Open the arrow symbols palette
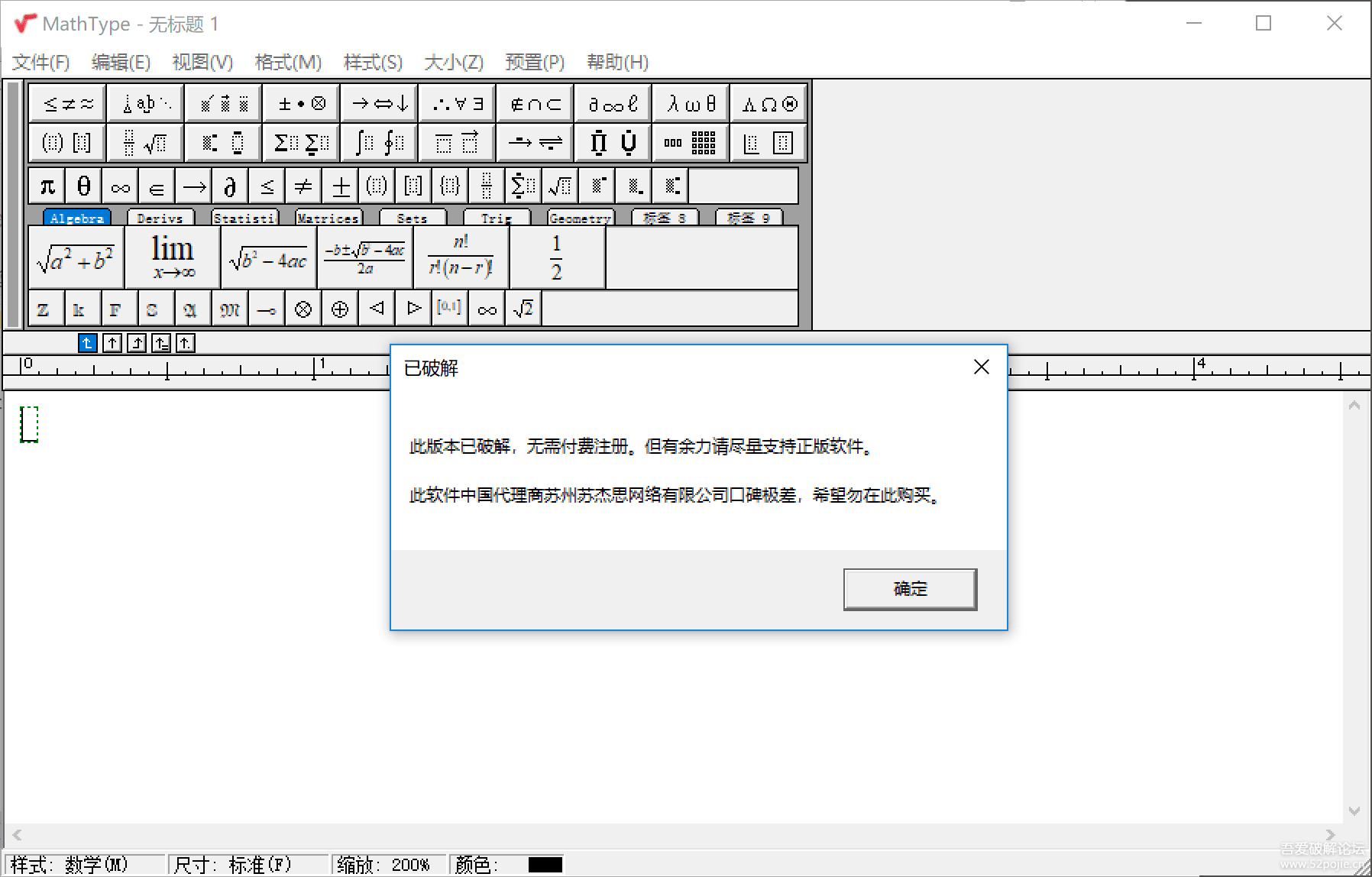 379,103
